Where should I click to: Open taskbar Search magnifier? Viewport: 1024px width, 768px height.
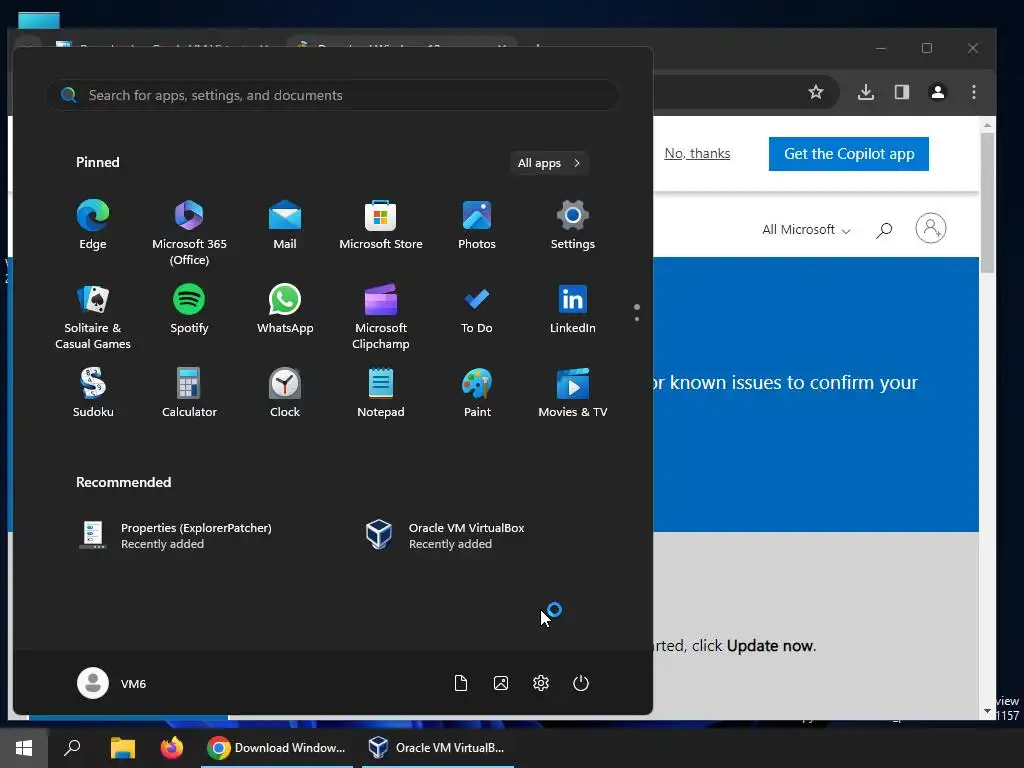[x=72, y=748]
